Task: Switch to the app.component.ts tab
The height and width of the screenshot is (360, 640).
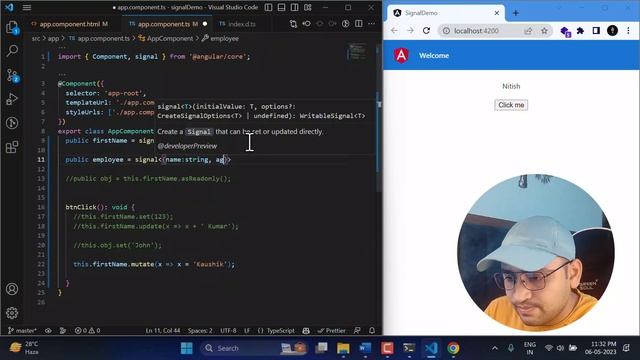Action: 164,24
